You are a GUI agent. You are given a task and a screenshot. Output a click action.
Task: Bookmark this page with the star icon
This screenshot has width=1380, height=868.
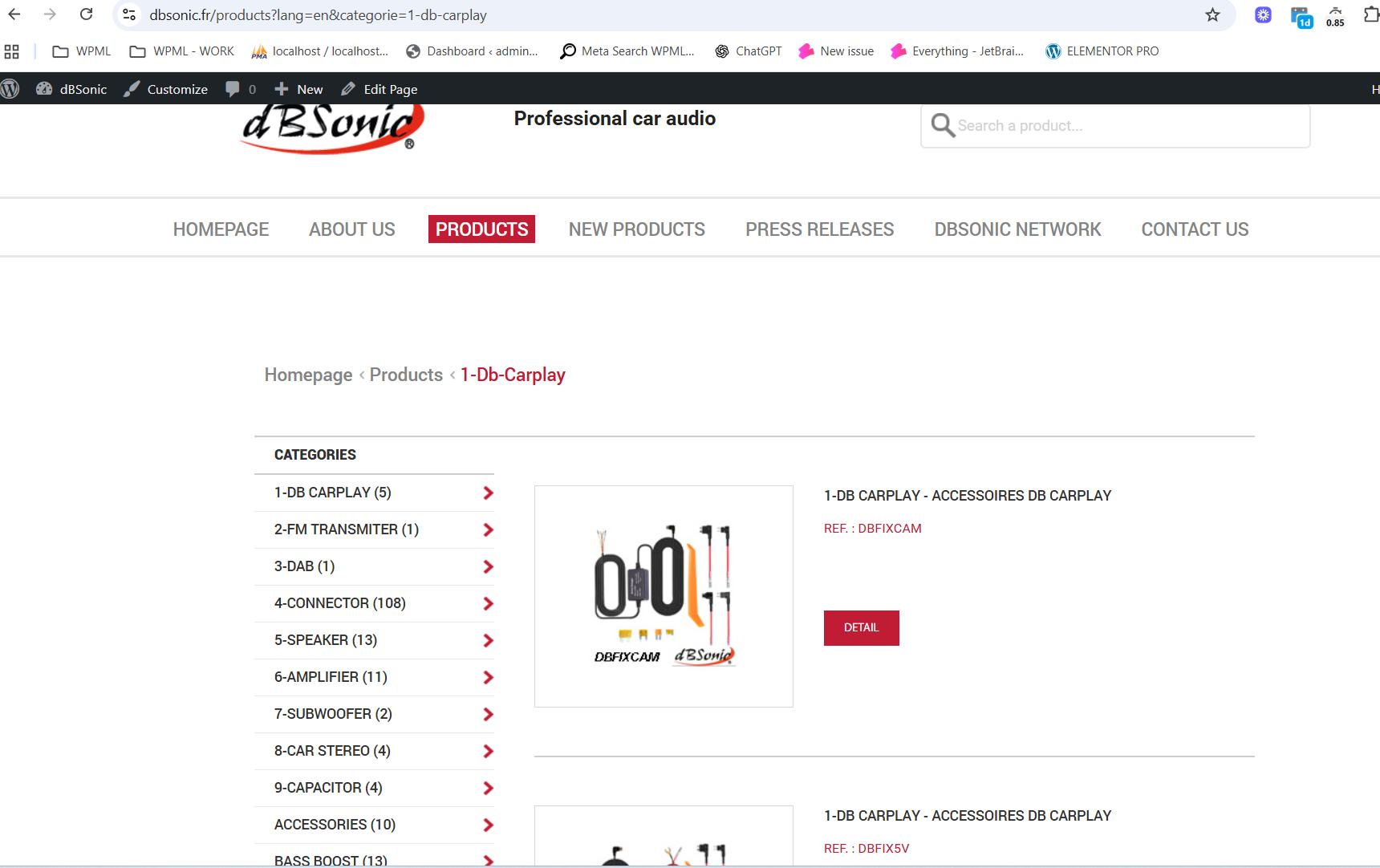coord(1212,14)
